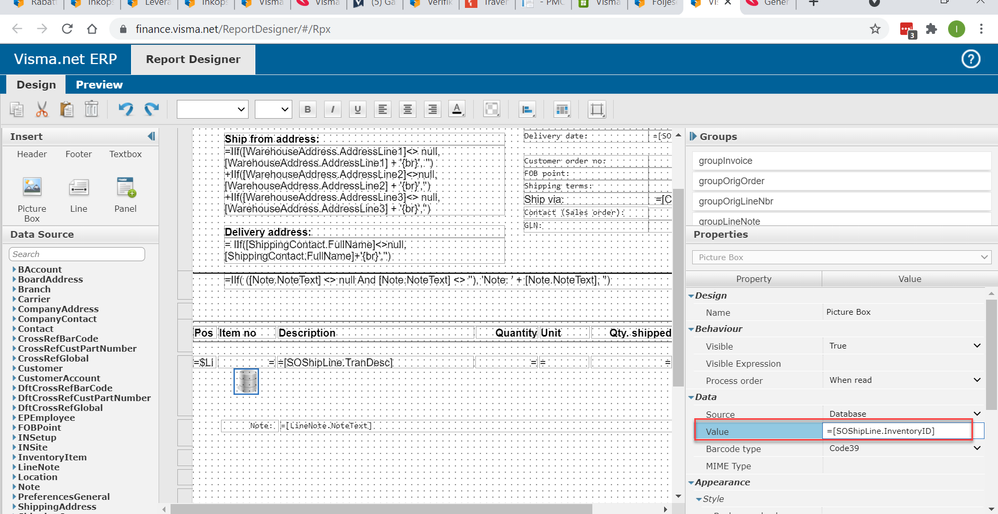Open the Visible property dropdown
The image size is (998, 514).
[x=976, y=346]
